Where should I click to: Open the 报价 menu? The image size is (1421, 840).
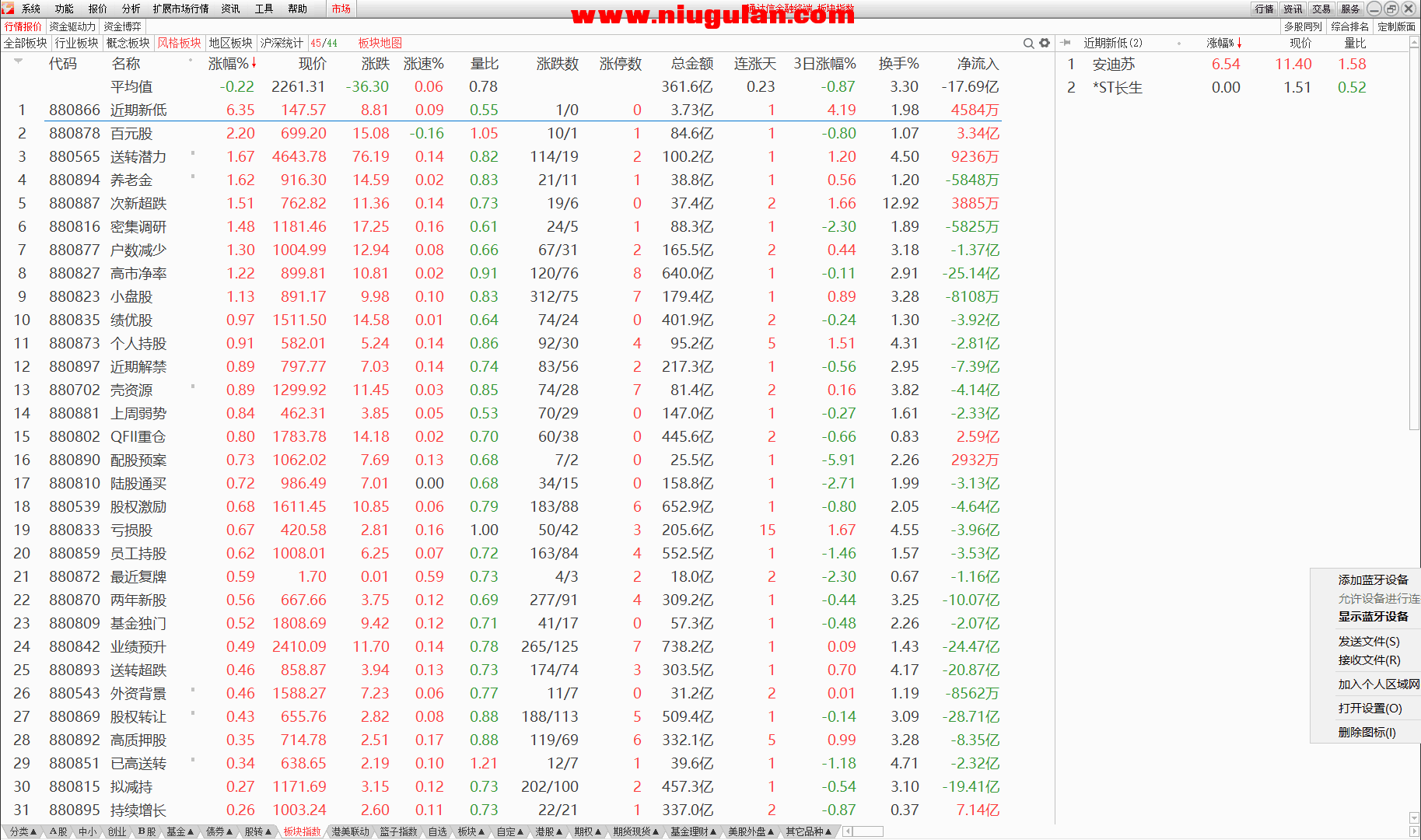98,9
